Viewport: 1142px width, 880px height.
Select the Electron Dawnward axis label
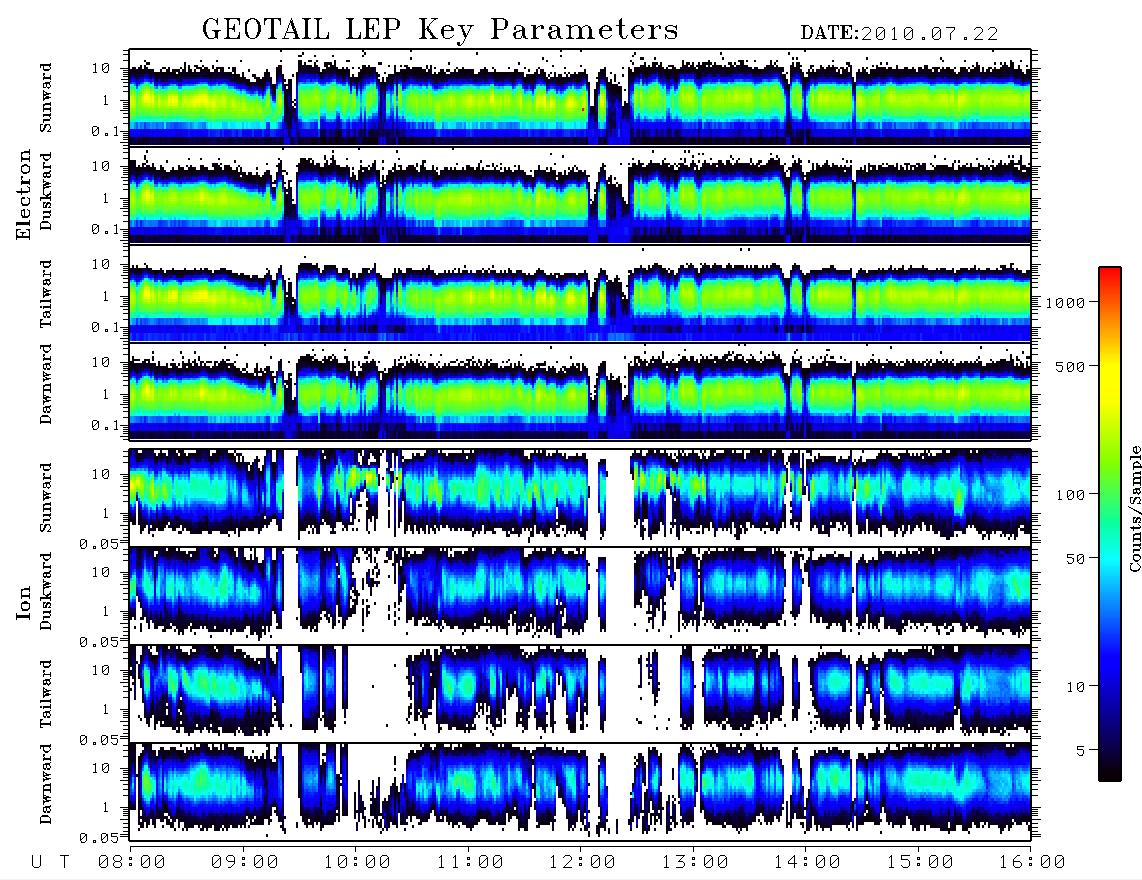pos(46,384)
